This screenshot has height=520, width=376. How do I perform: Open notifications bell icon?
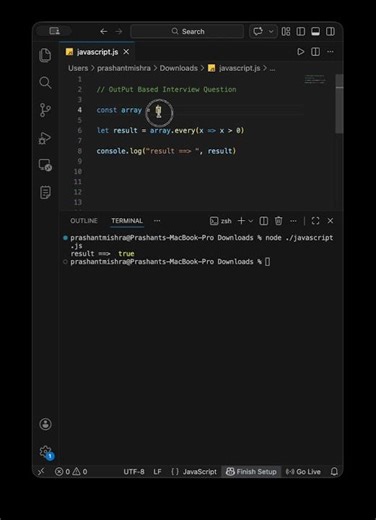tap(334, 472)
